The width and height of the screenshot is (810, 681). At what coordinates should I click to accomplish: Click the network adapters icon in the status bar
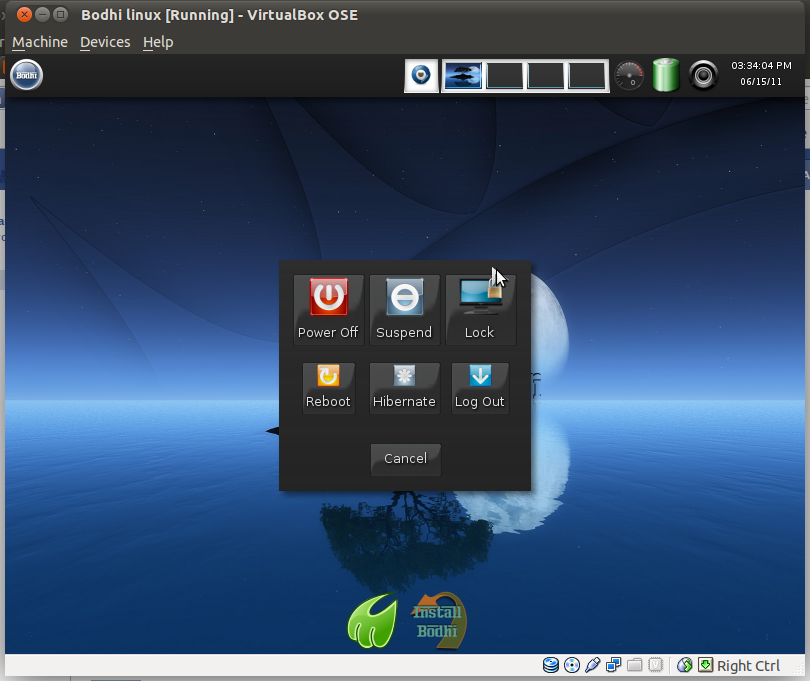(613, 664)
